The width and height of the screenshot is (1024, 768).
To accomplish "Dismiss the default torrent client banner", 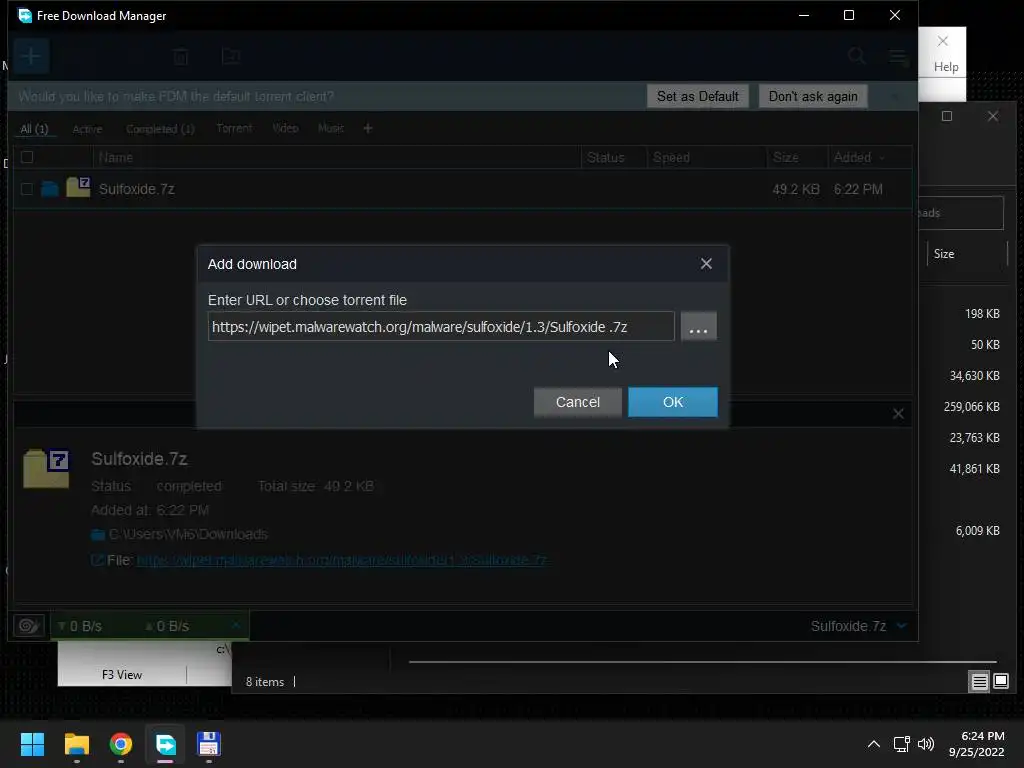I will coord(895,97).
